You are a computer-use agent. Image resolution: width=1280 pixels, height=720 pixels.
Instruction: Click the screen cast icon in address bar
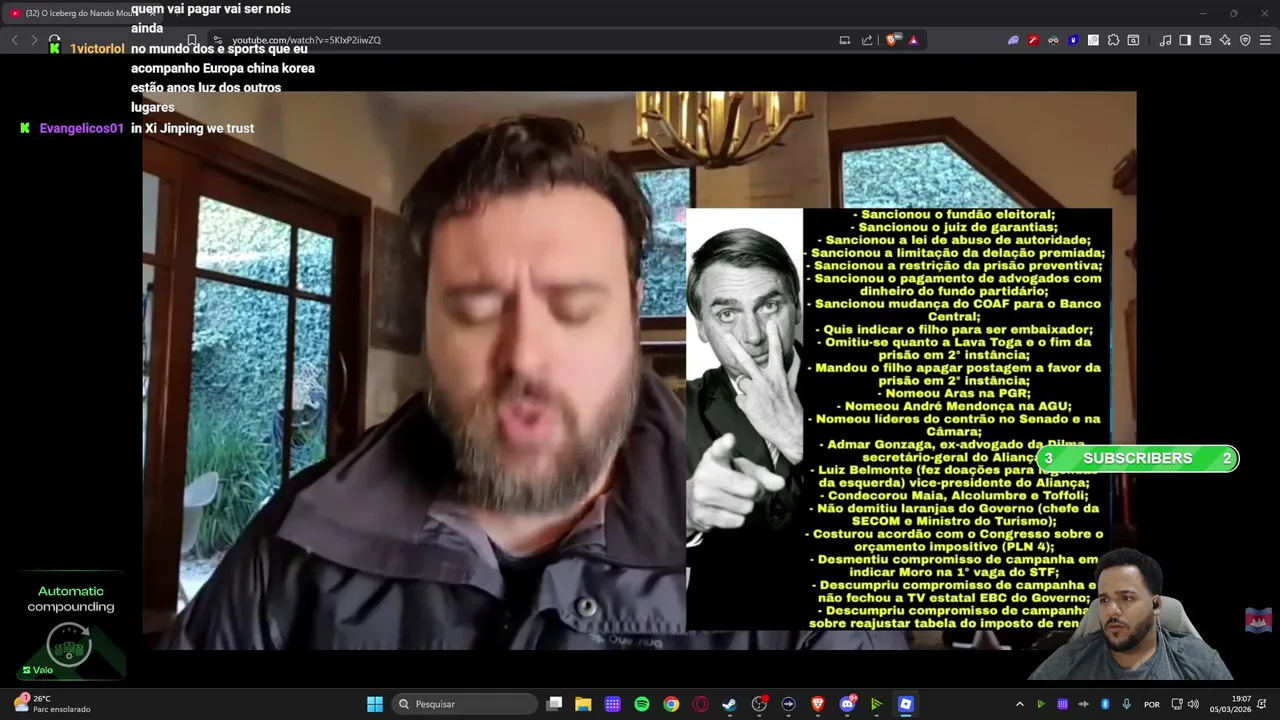[845, 40]
